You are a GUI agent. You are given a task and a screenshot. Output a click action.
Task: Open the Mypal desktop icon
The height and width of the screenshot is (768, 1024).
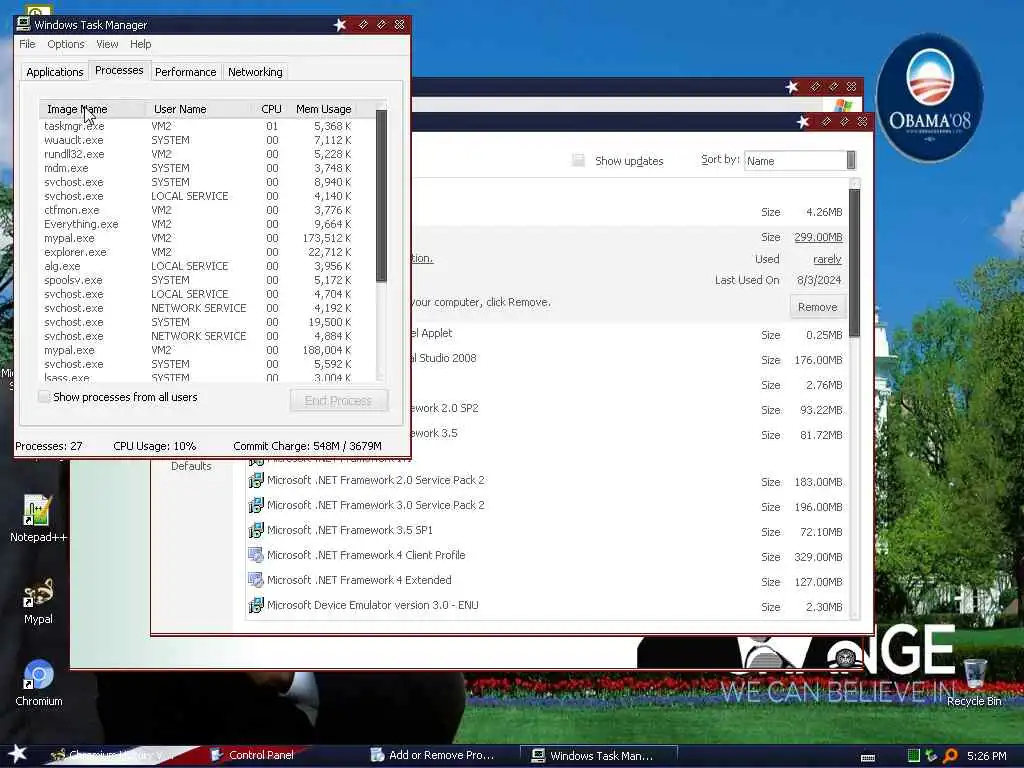click(x=38, y=601)
